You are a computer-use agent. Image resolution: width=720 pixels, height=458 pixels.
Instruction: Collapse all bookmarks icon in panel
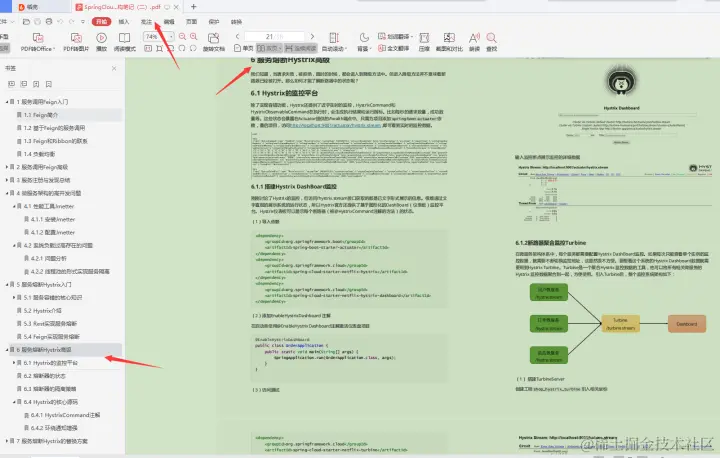tap(23, 84)
